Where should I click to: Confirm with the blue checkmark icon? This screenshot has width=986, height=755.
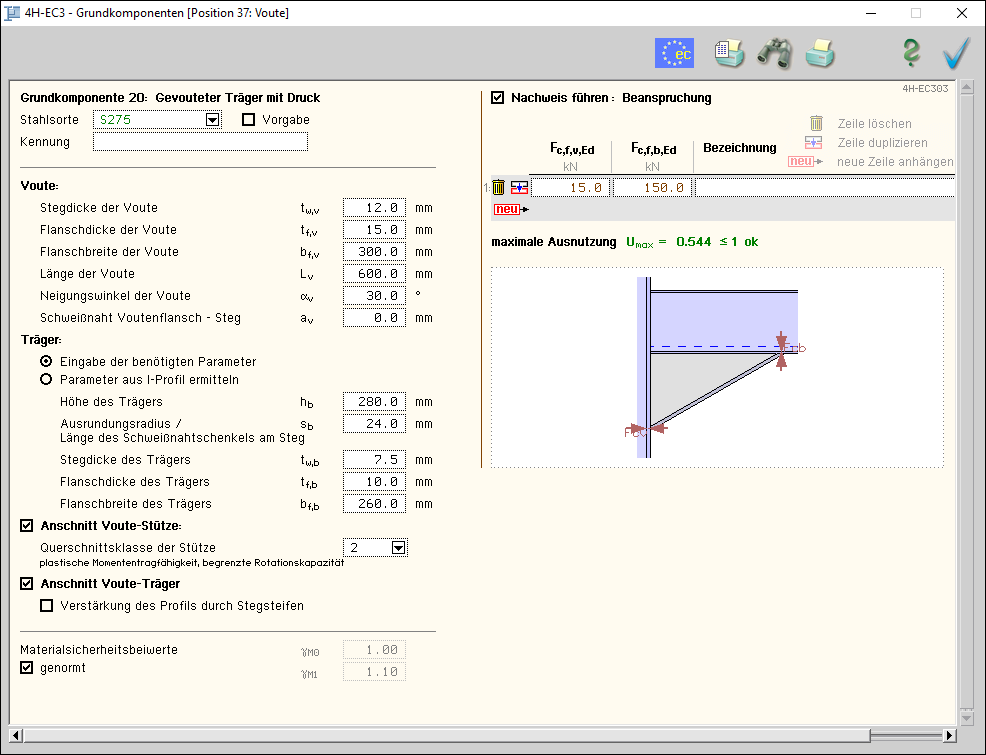tap(956, 53)
